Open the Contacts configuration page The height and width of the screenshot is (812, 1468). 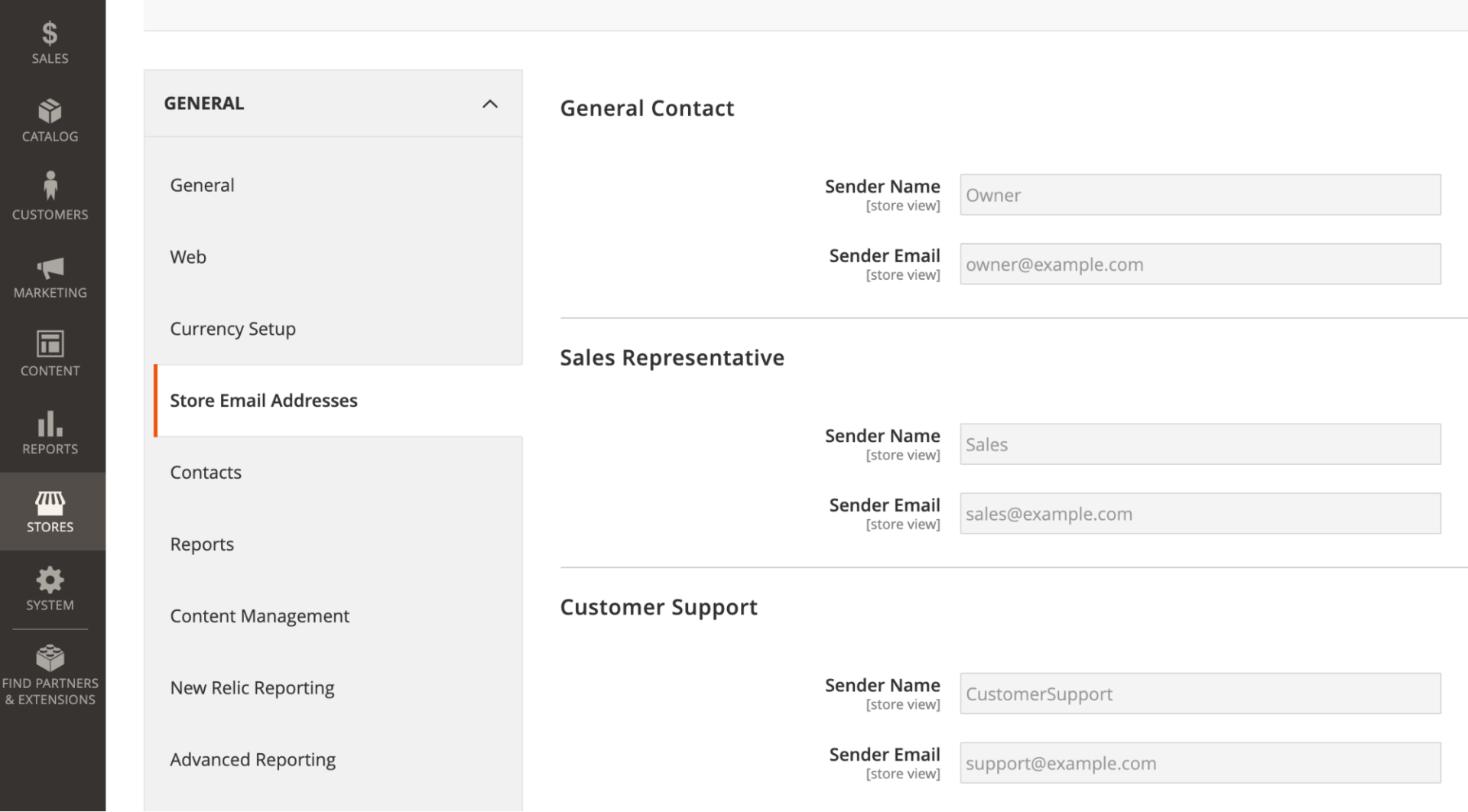coord(206,472)
